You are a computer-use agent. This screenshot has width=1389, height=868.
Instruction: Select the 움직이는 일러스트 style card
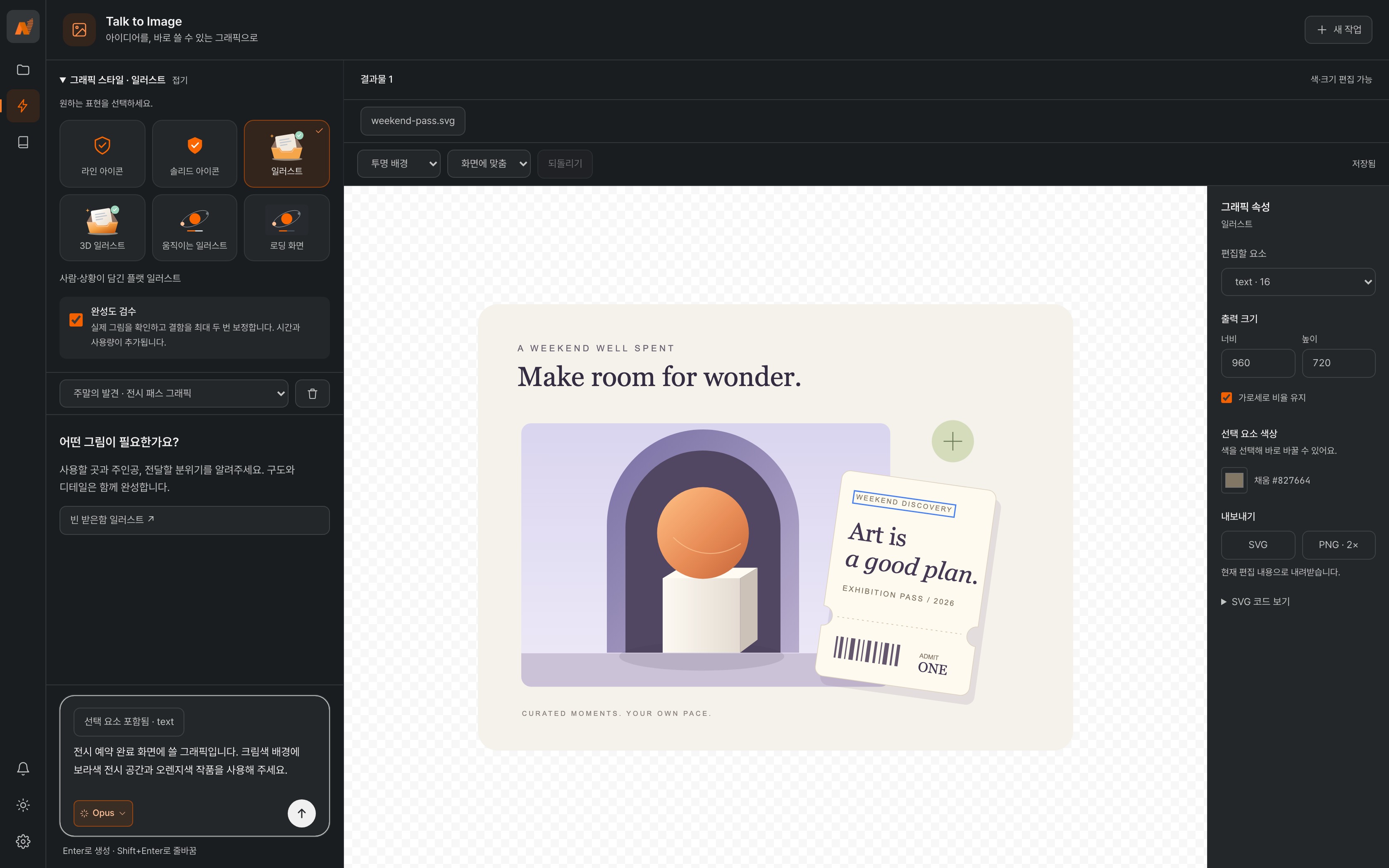(195, 228)
